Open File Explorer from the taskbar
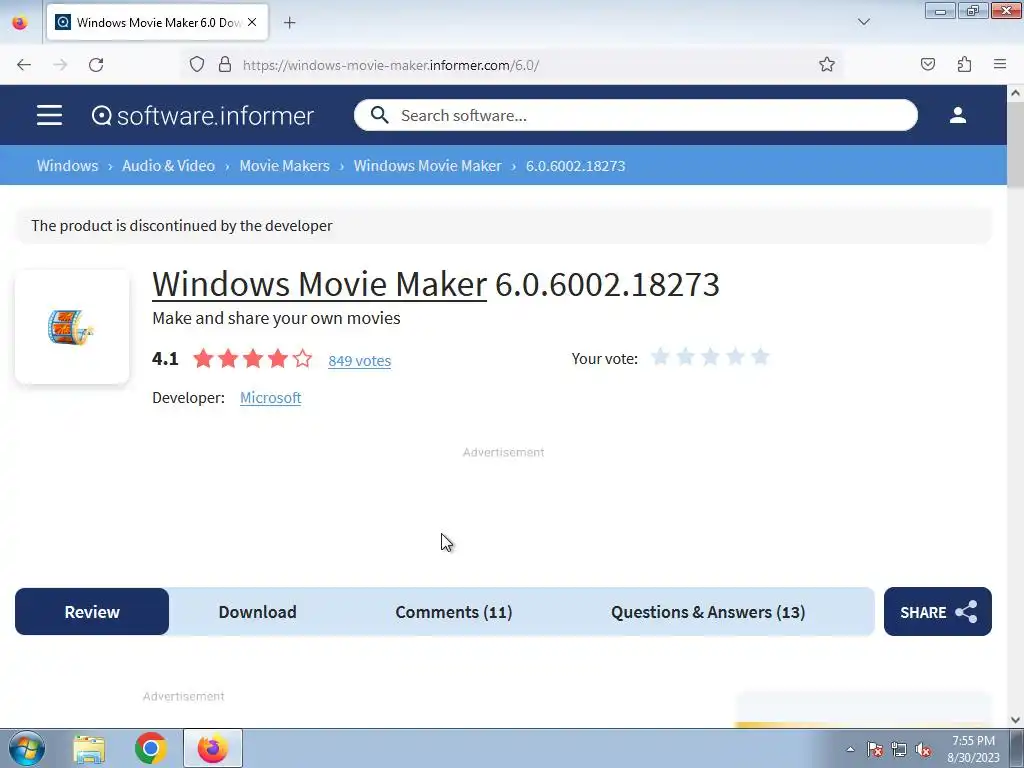 click(x=89, y=748)
